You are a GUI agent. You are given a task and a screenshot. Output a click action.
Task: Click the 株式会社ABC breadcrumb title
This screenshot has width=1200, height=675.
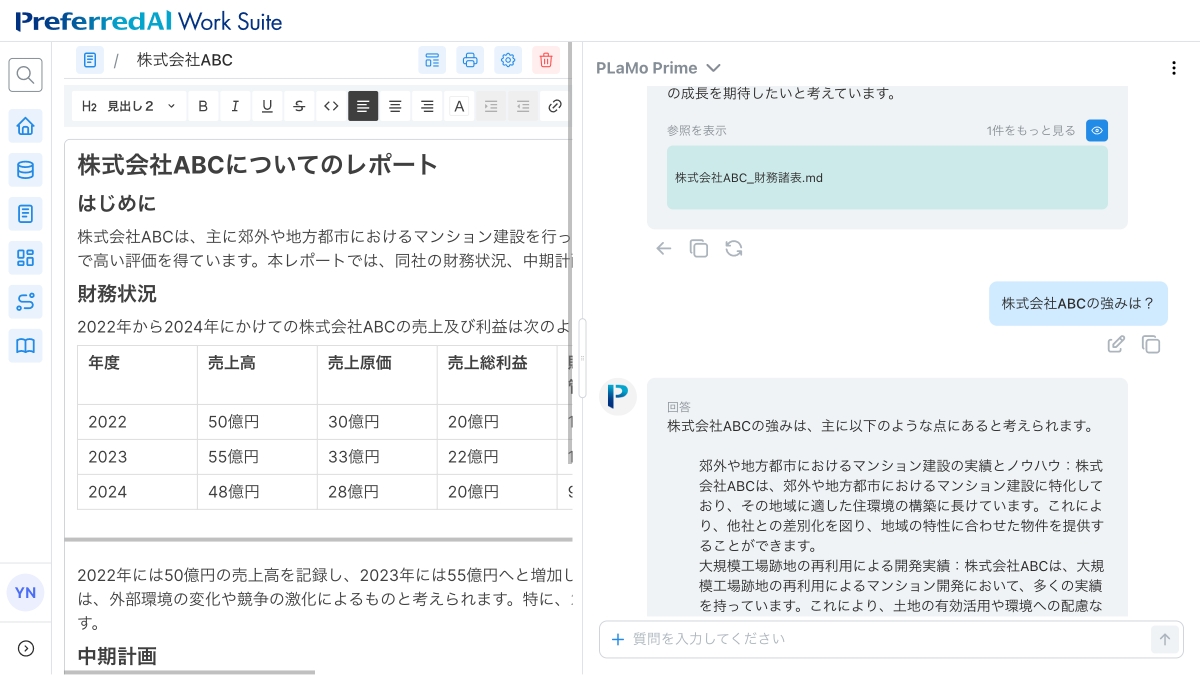coord(184,60)
